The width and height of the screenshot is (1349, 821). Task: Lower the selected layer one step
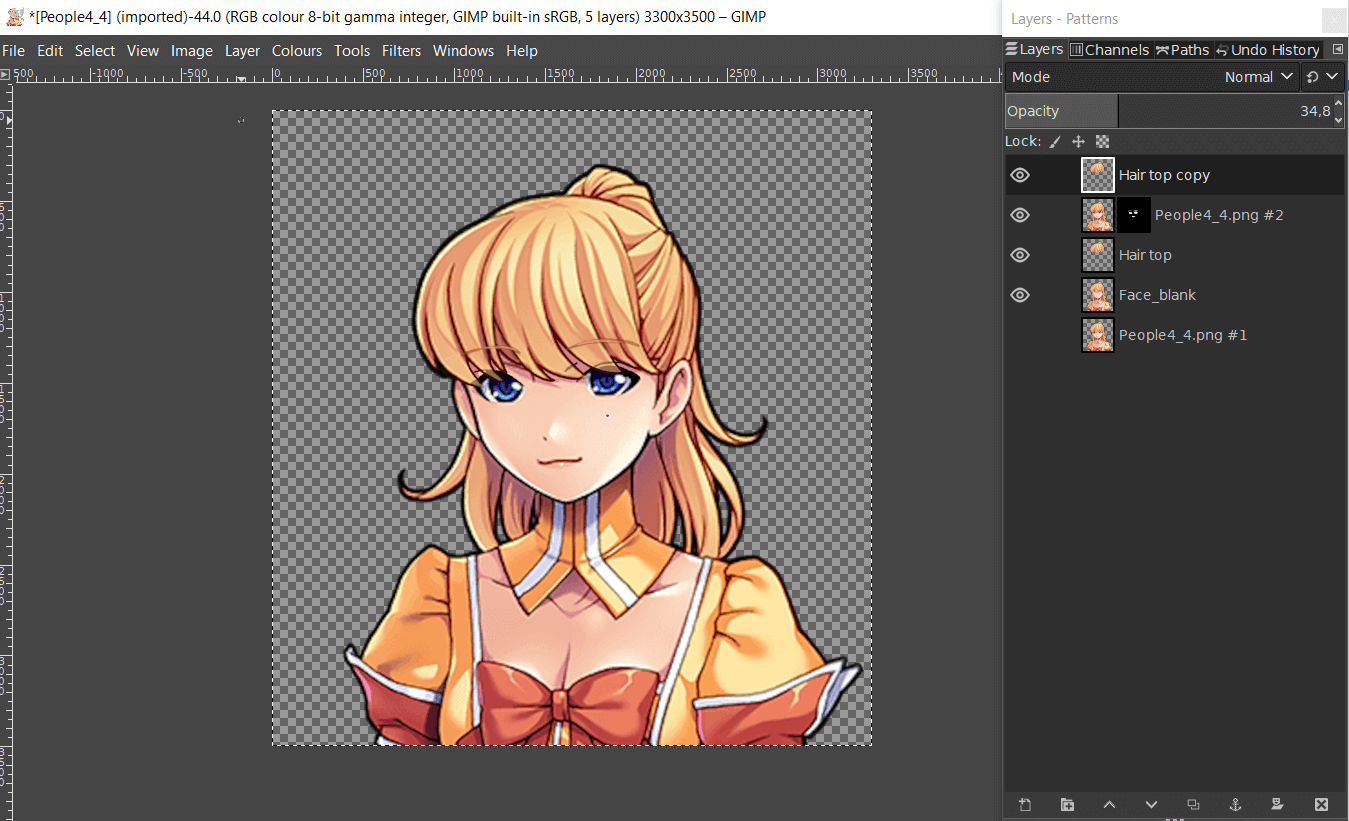coord(1151,804)
